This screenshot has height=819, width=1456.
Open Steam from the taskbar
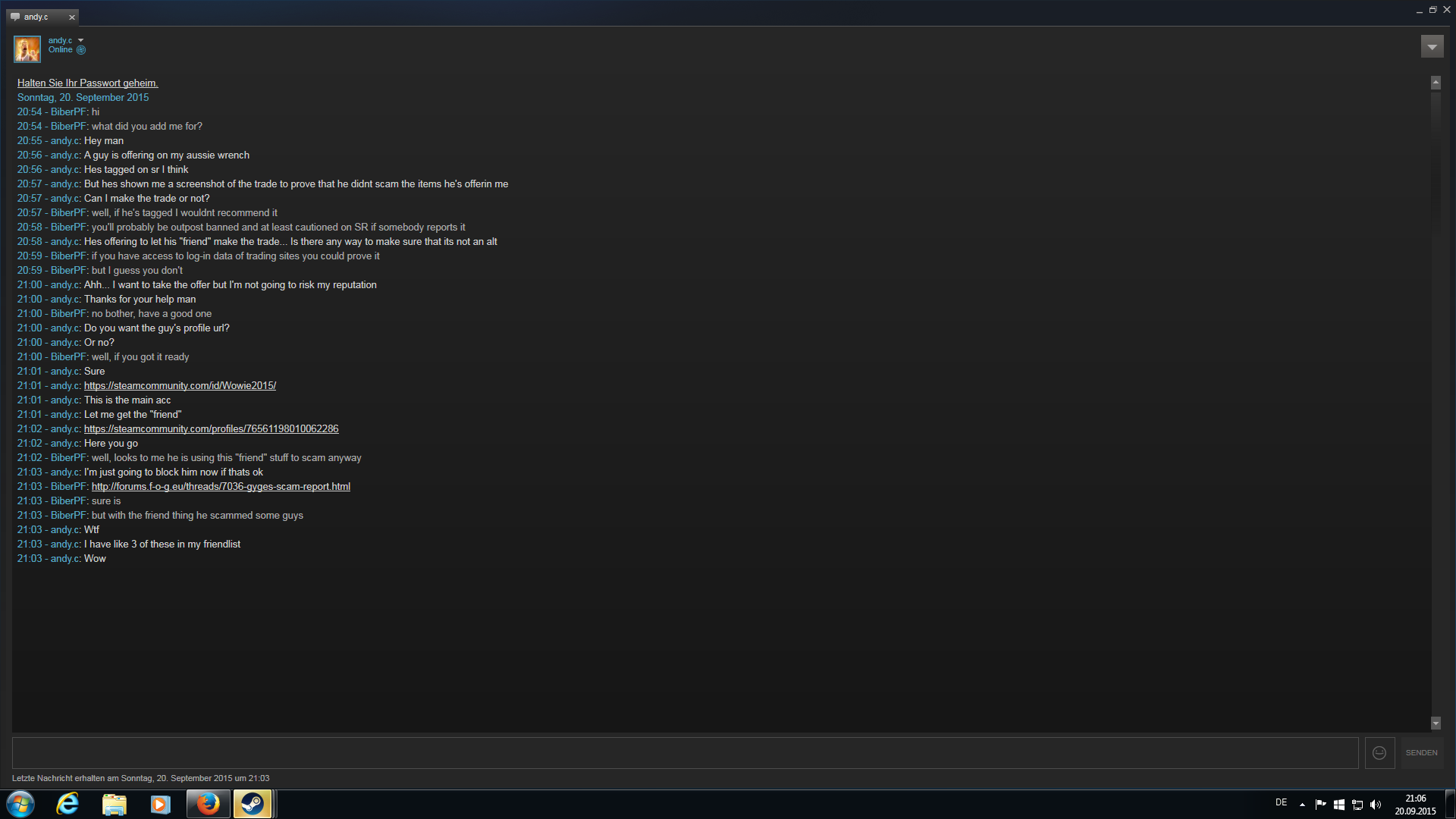[x=252, y=804]
